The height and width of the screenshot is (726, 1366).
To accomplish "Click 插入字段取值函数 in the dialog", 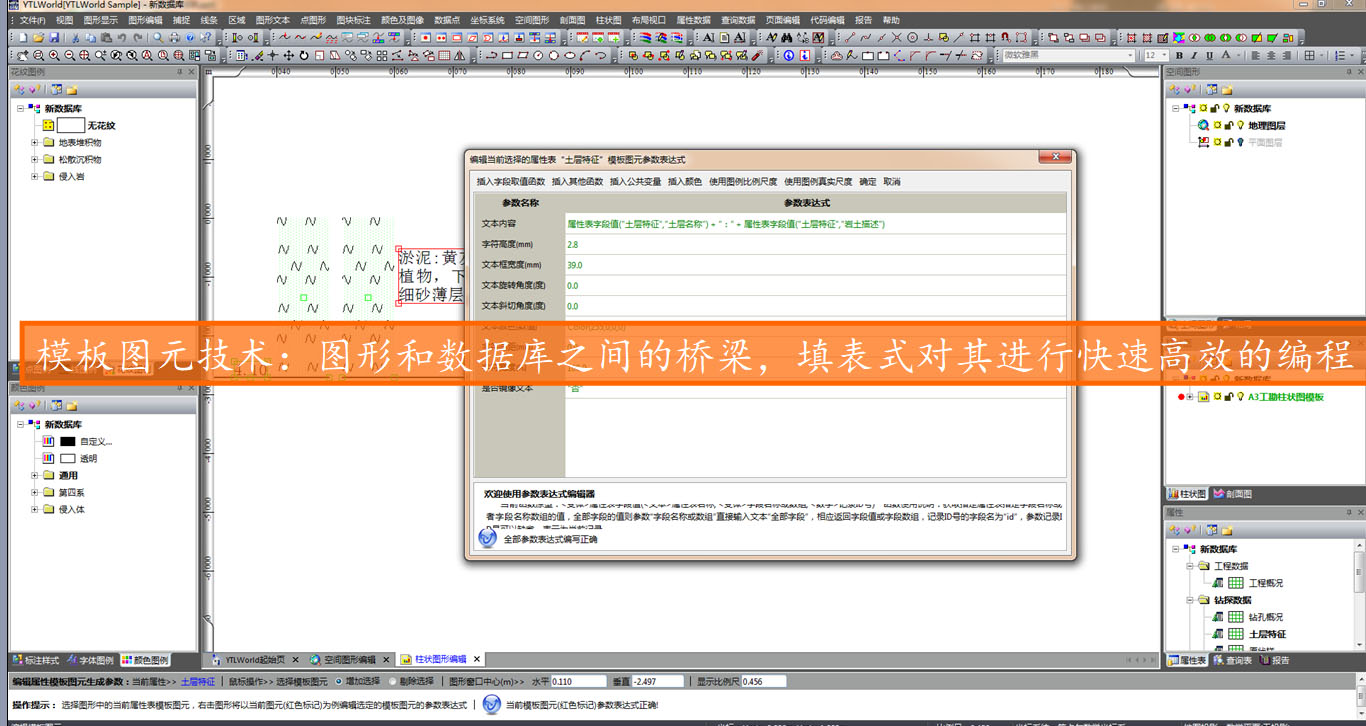I will pyautogui.click(x=511, y=182).
